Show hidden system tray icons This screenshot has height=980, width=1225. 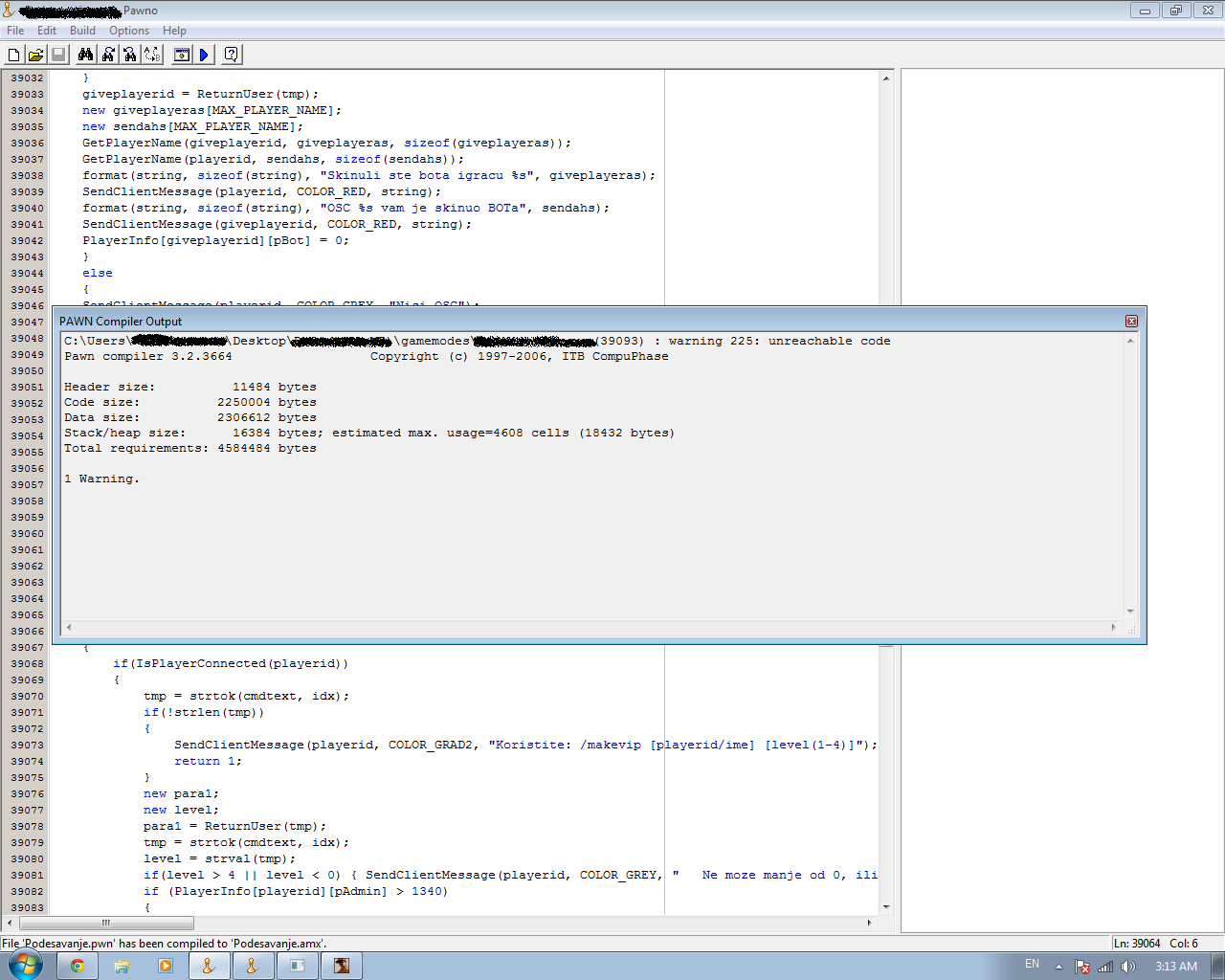pos(1058,967)
